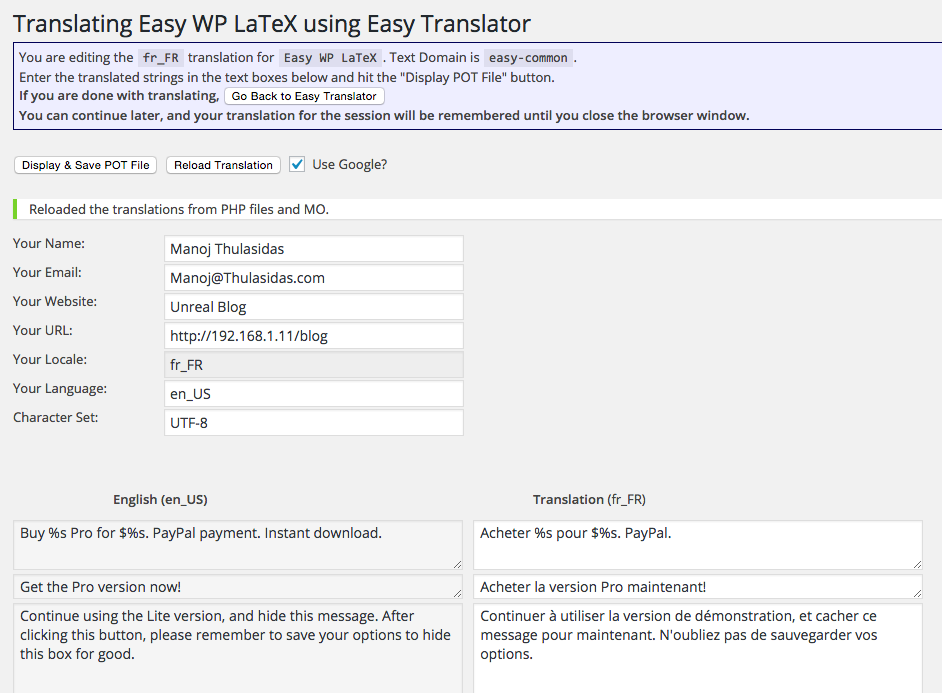942x693 pixels.
Task: Click the Display & Save POT File button
Action: coord(85,165)
